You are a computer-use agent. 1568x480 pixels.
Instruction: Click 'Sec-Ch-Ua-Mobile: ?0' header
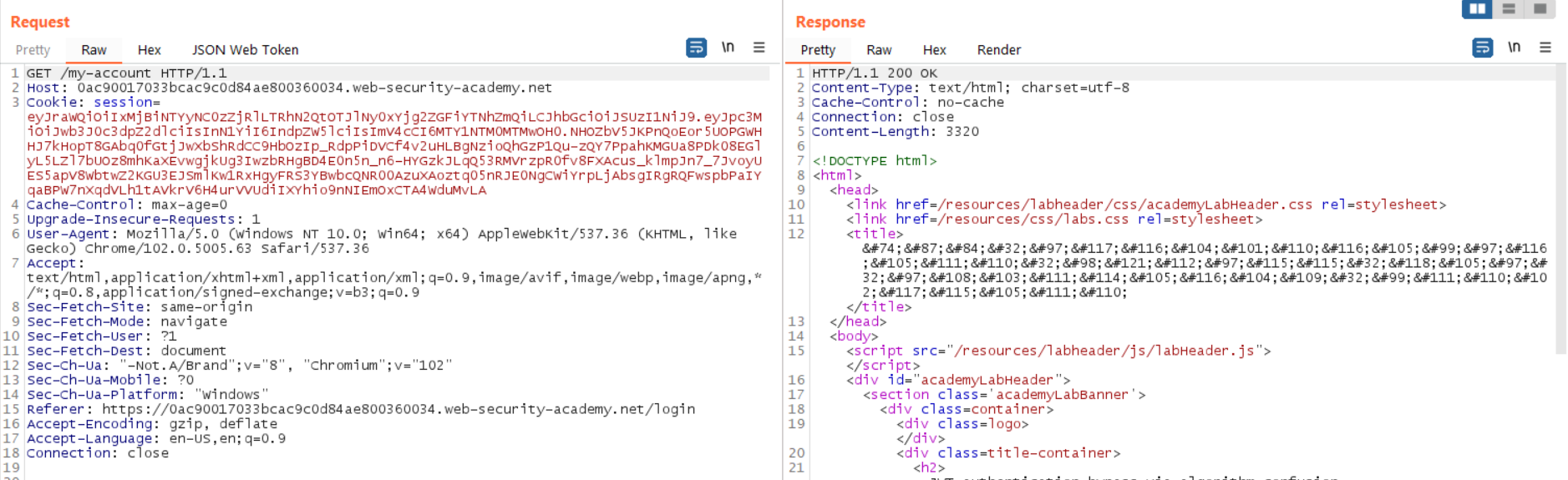point(109,380)
